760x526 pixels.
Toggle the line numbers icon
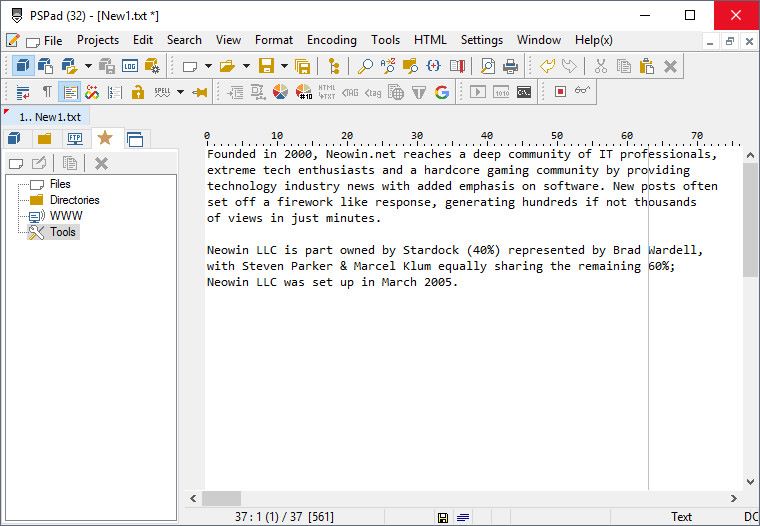pyautogui.click(x=114, y=92)
